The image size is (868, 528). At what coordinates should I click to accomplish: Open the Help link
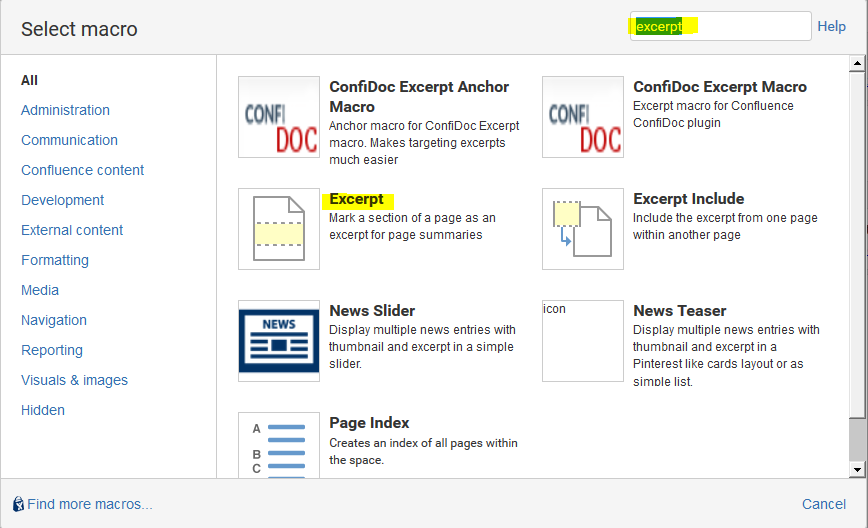coord(831,26)
